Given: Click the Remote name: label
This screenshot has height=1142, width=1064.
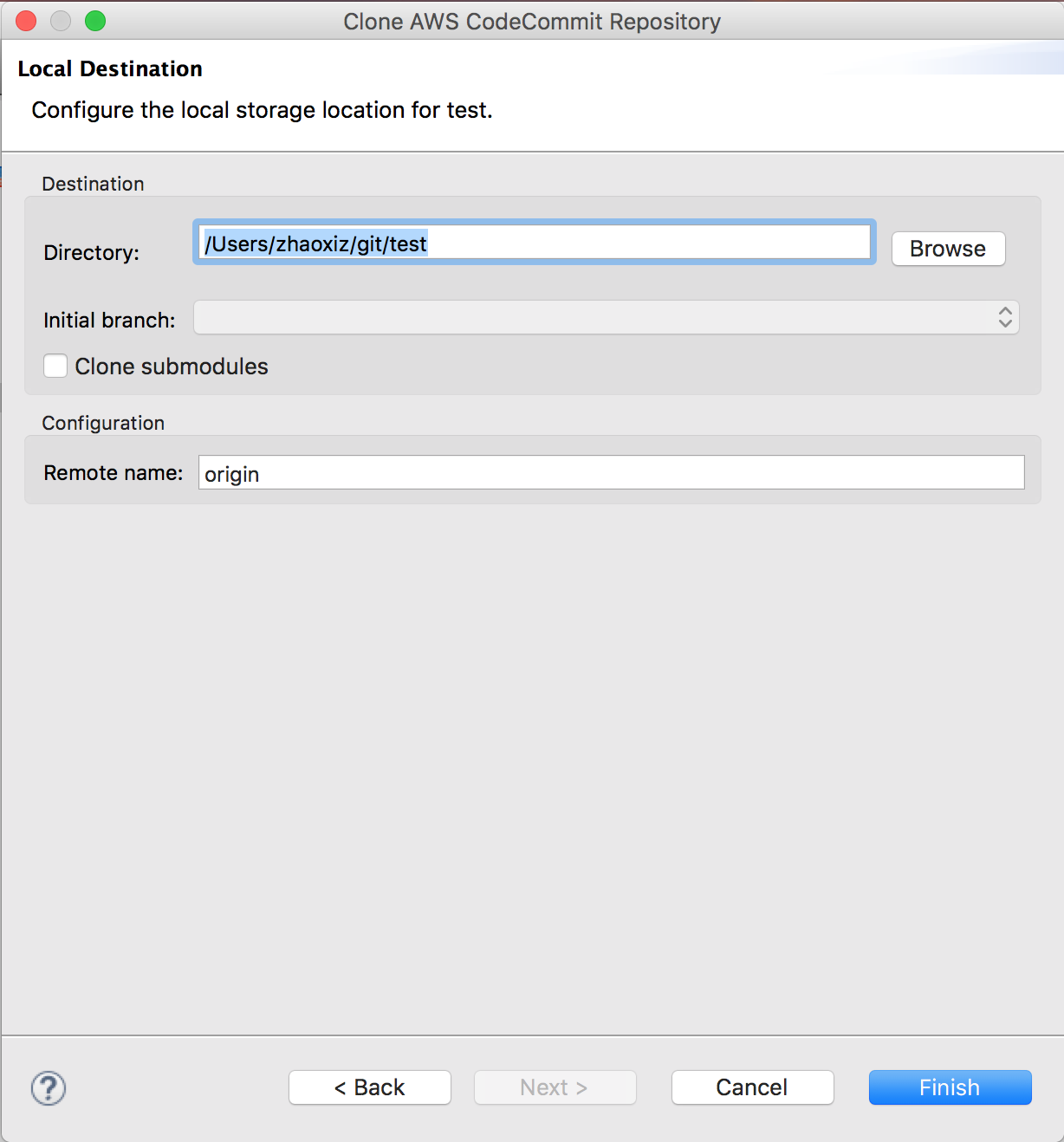Looking at the screenshot, I should click(114, 473).
